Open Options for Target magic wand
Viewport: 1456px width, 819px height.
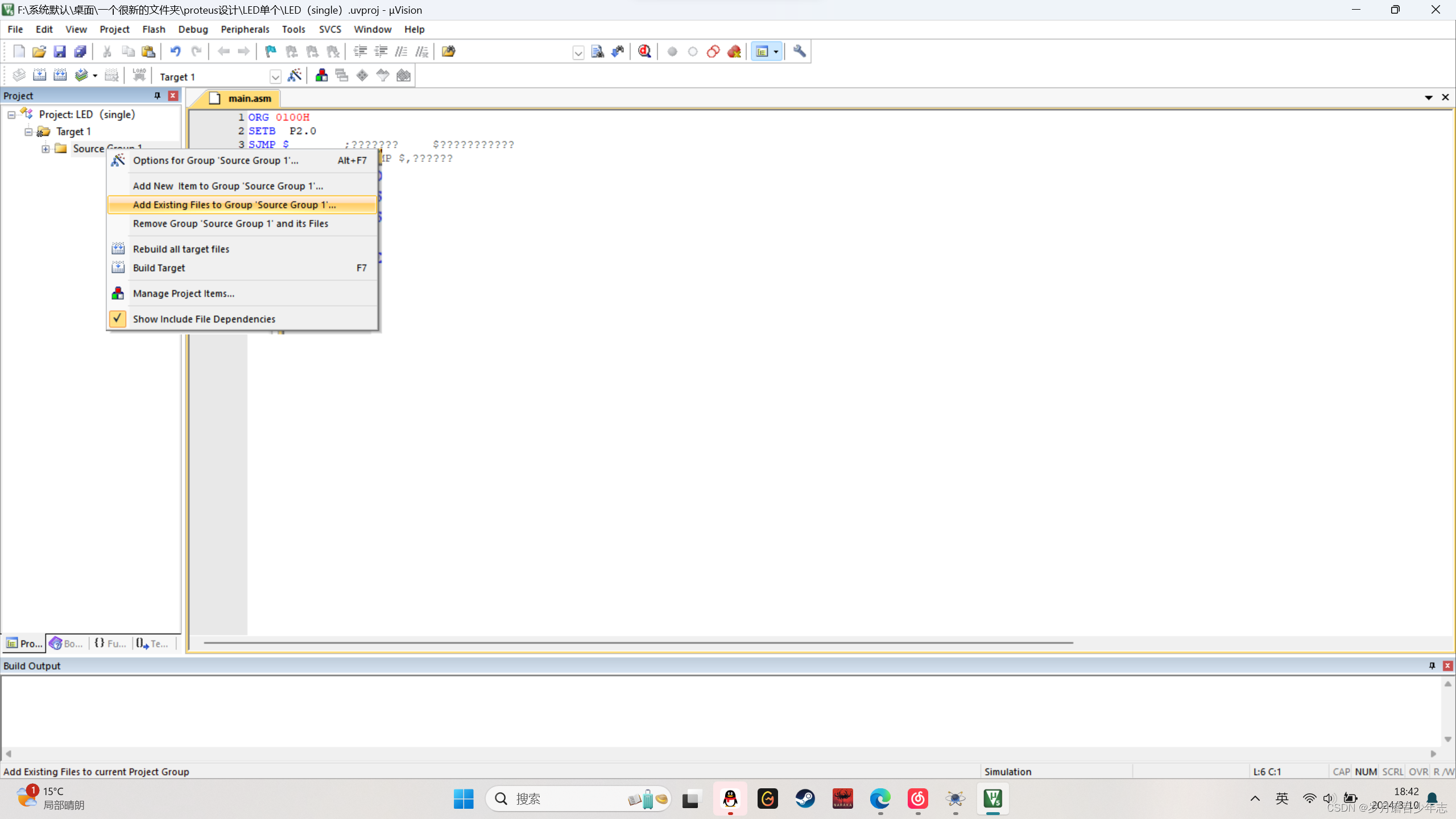(295, 76)
